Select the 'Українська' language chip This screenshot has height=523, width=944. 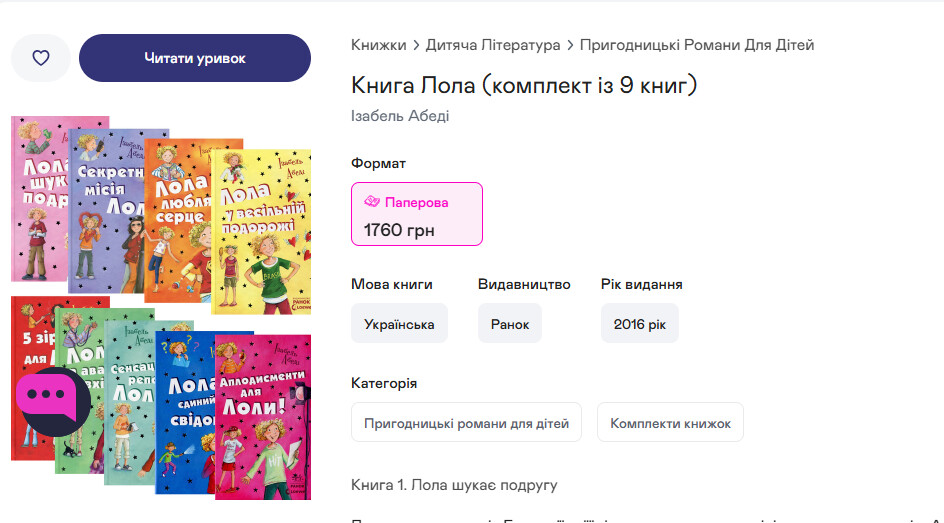click(399, 324)
